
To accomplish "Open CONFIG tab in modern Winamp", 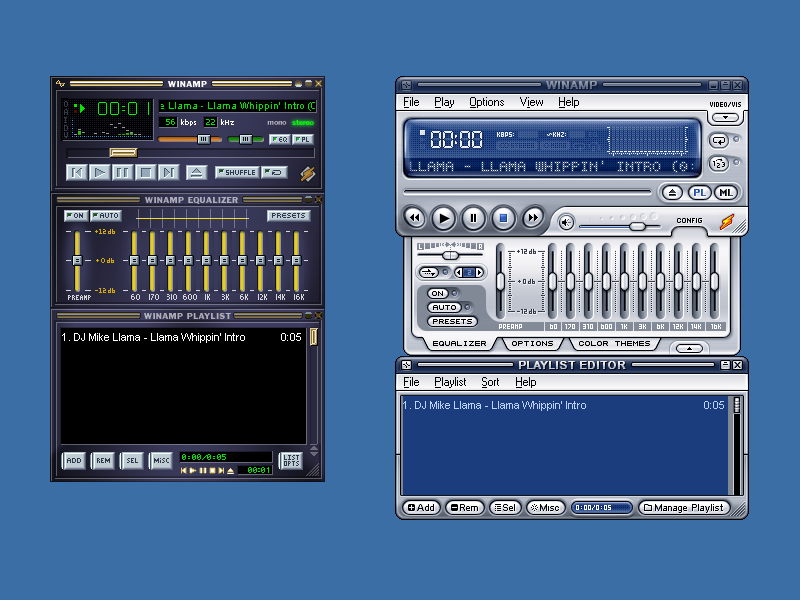I will pos(689,220).
